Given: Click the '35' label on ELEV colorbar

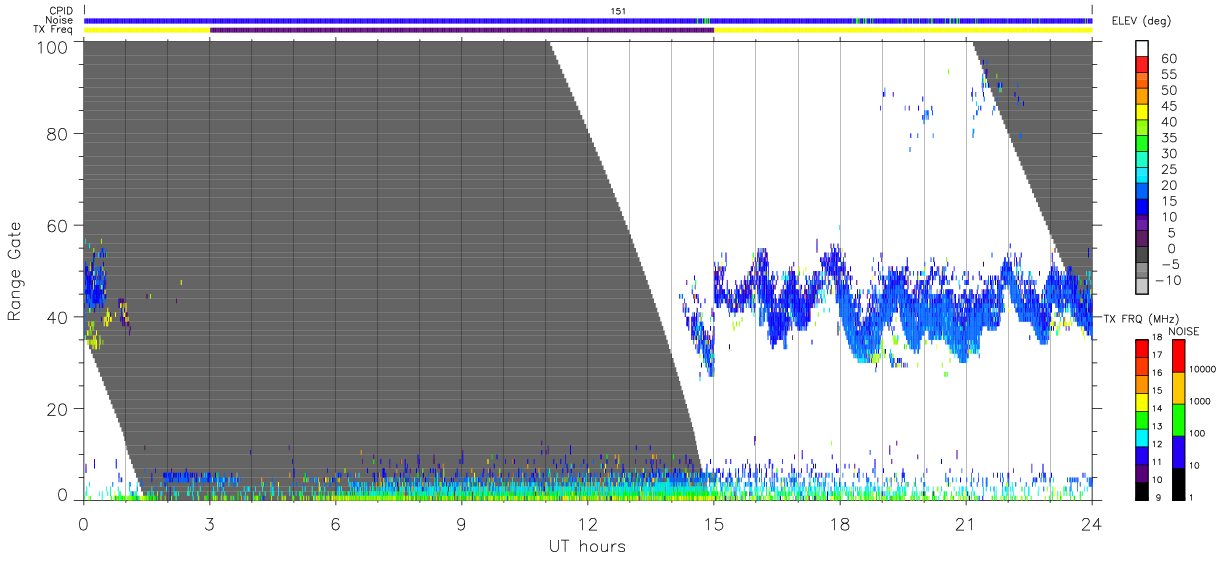Looking at the screenshot, I should (x=1170, y=138).
